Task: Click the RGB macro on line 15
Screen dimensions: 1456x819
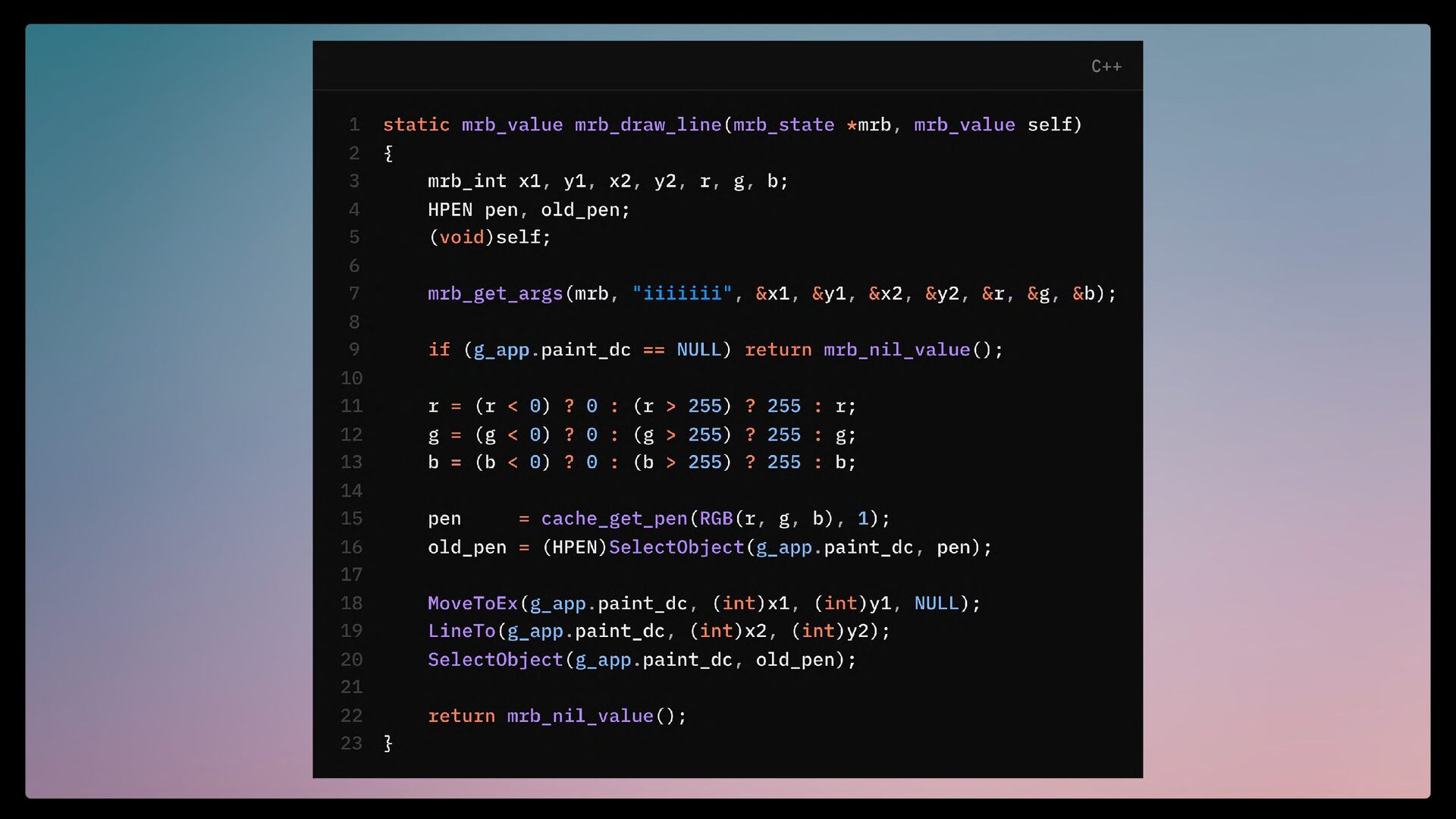Action: [715, 519]
